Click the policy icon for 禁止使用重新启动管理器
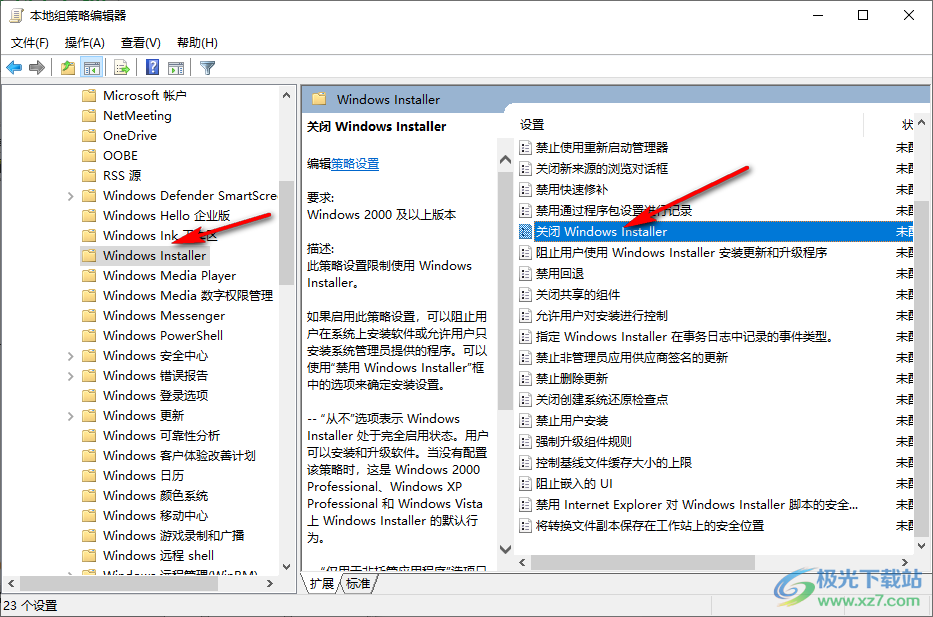The height and width of the screenshot is (617, 933). [x=525, y=147]
